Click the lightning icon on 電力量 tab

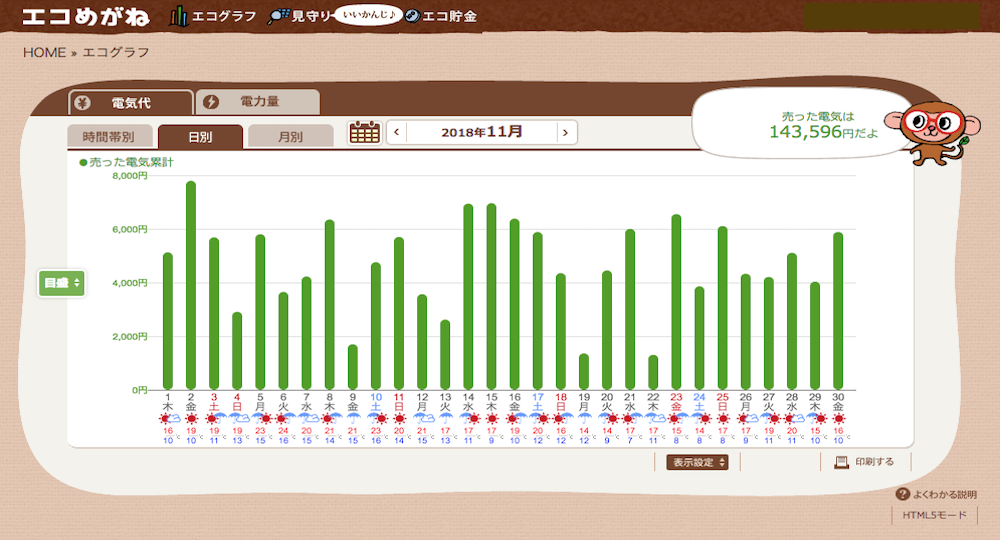(211, 102)
